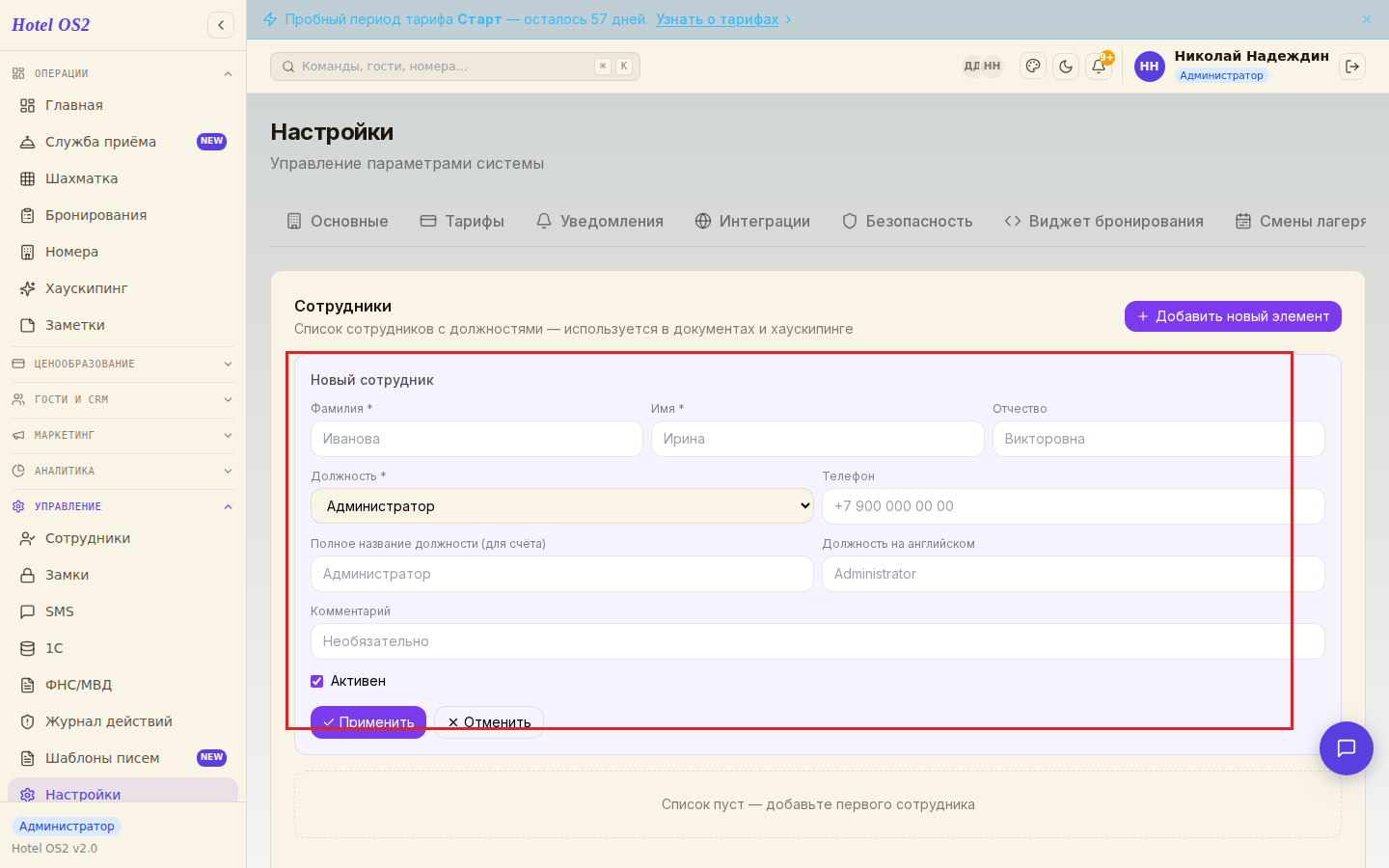Screen dimensions: 1389x868
Task: Click the Имя input field
Action: click(x=818, y=439)
